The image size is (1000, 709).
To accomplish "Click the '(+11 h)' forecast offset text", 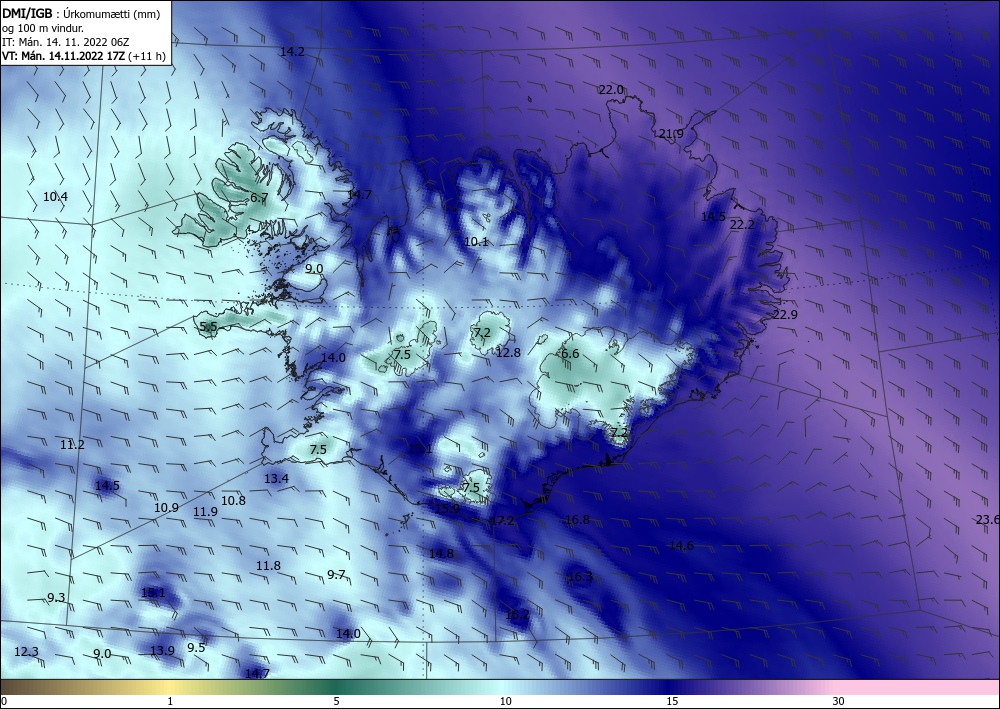I will tap(147, 56).
